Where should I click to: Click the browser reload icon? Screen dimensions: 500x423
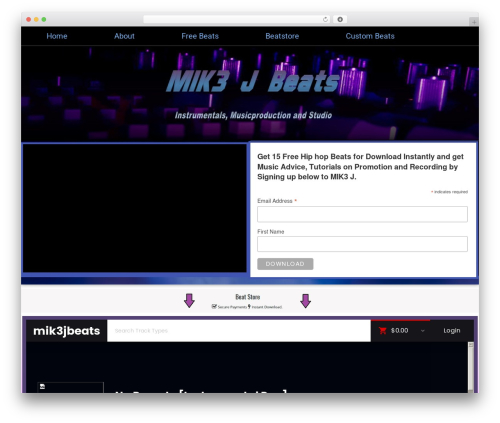(x=325, y=19)
